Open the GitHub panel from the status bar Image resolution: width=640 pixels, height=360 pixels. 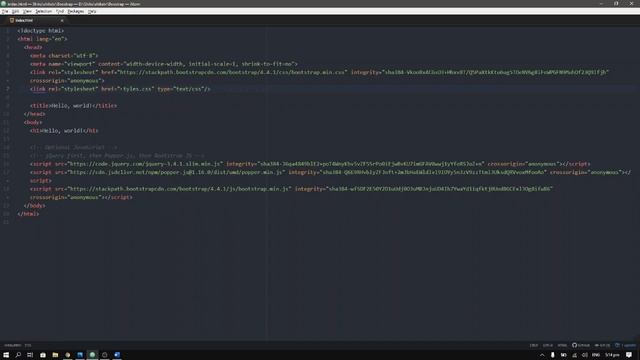click(581, 345)
